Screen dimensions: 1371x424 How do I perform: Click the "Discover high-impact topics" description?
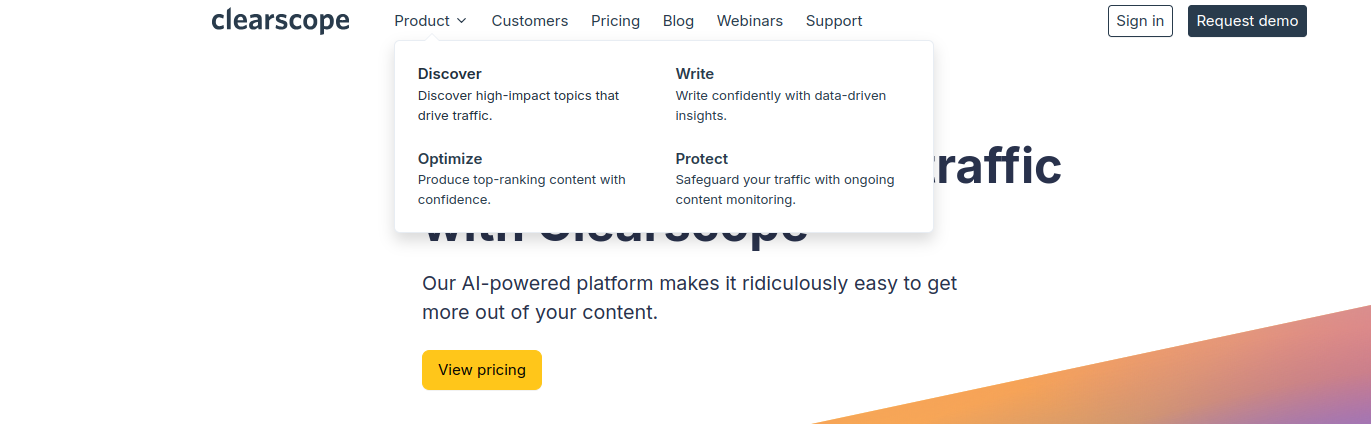(x=518, y=105)
